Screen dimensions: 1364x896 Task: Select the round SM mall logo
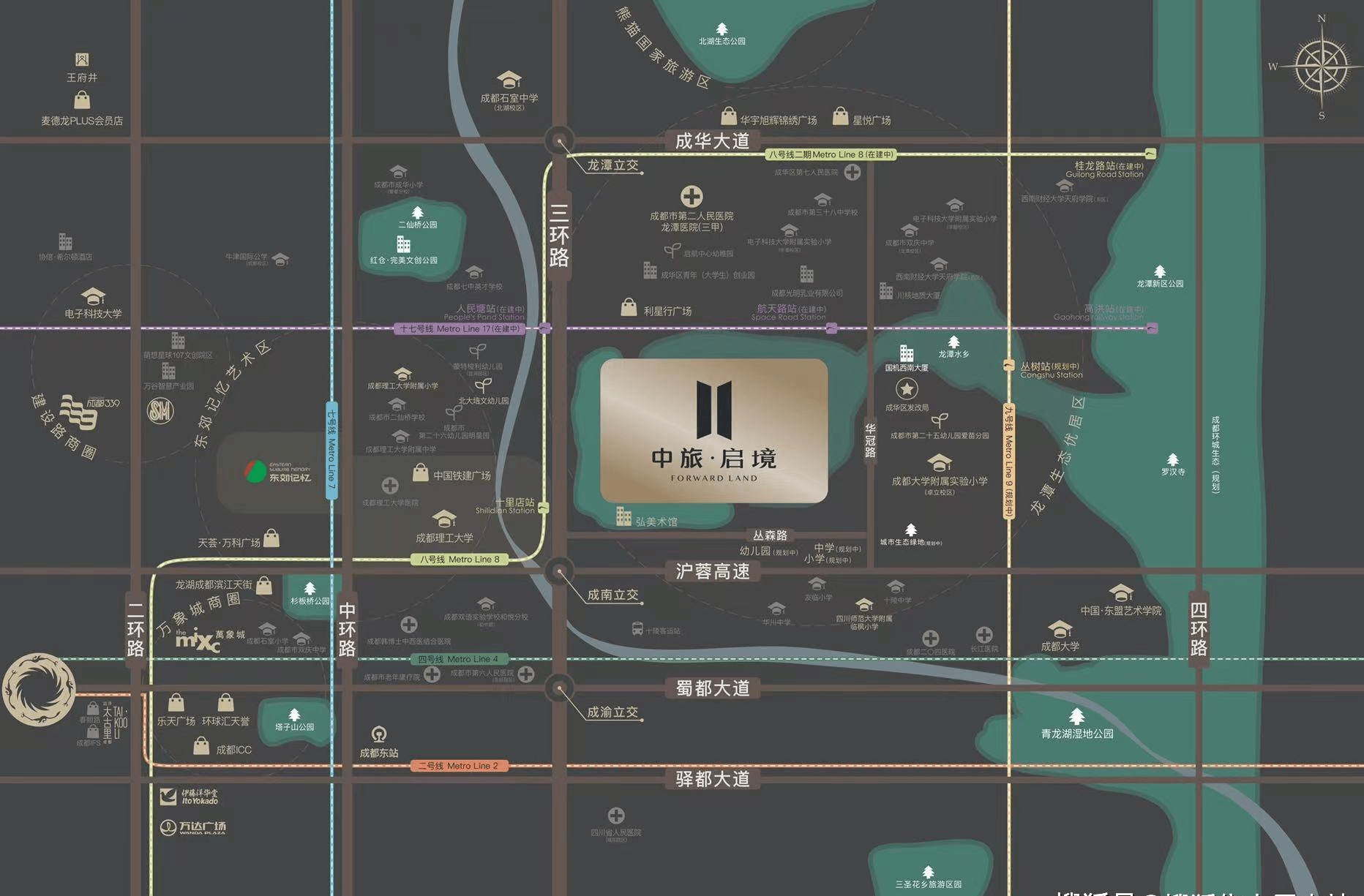[x=160, y=411]
